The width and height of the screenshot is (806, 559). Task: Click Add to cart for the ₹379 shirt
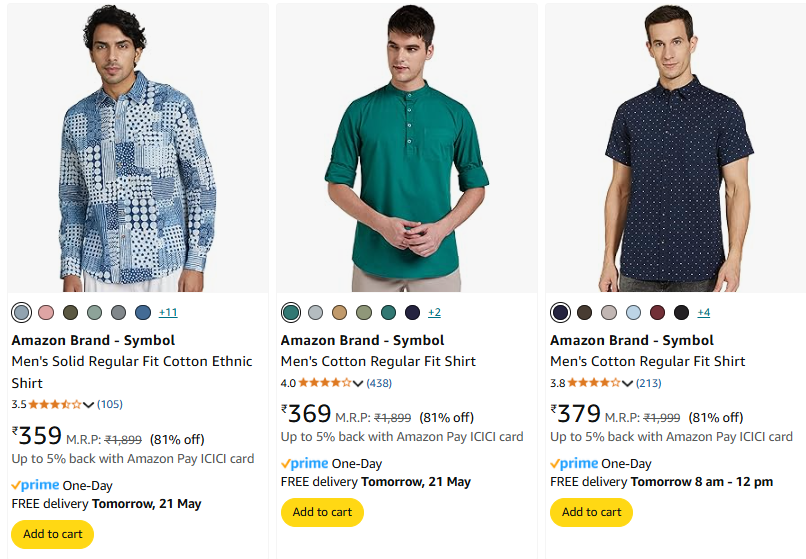pyautogui.click(x=592, y=512)
